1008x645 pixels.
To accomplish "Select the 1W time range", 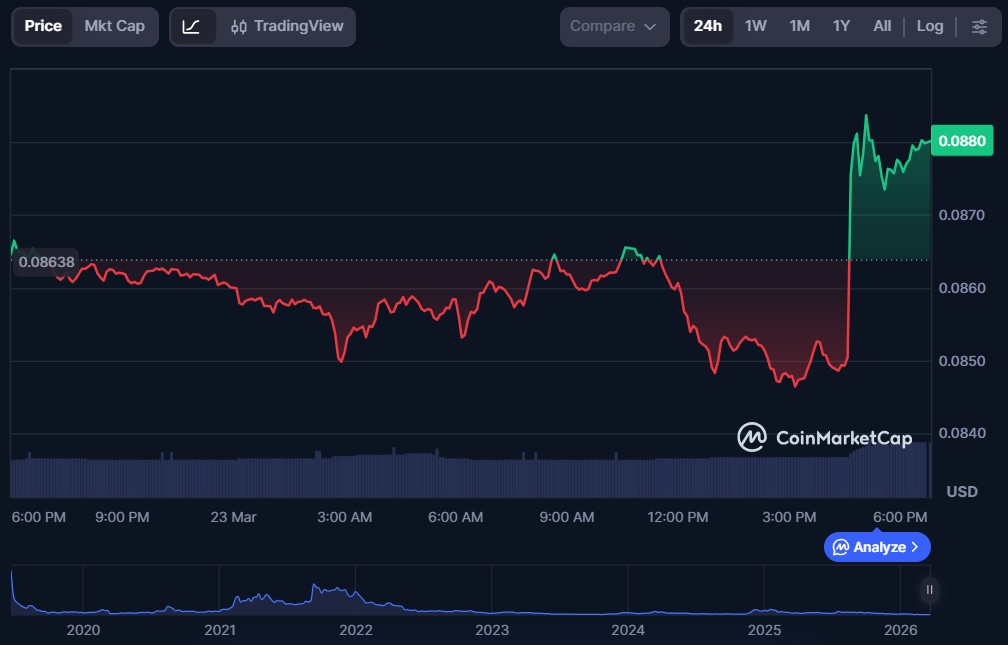I will click(x=756, y=27).
